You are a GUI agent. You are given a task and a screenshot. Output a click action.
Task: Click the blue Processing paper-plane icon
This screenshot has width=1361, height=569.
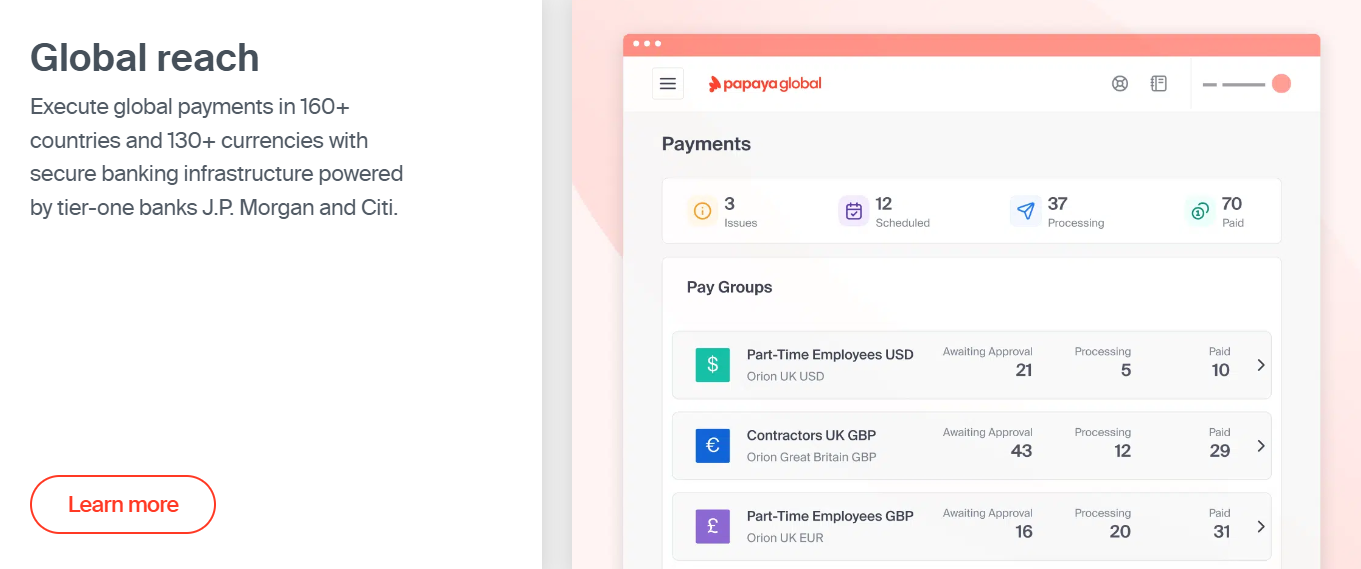pyautogui.click(x=1025, y=211)
